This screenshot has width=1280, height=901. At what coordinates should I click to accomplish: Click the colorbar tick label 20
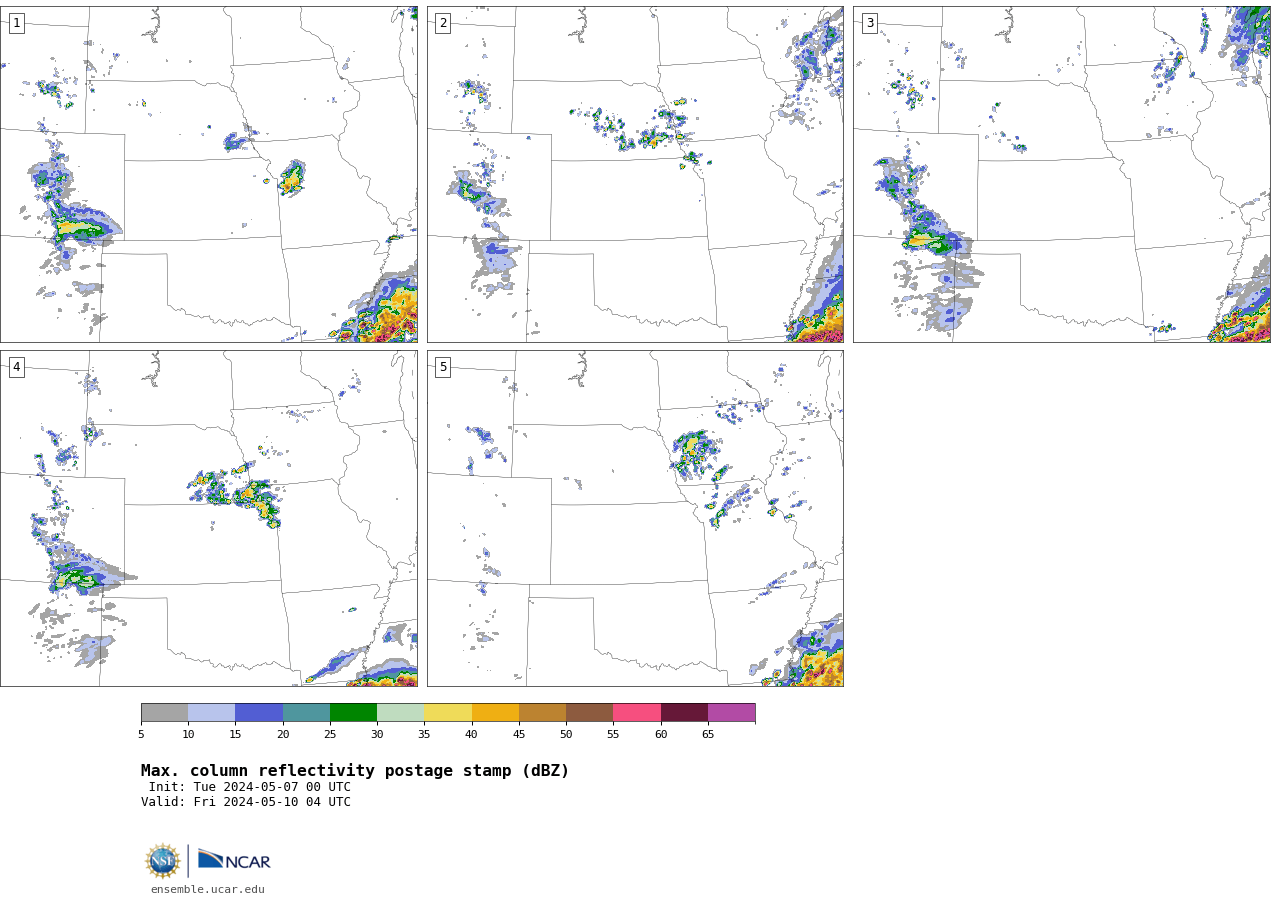(x=283, y=735)
